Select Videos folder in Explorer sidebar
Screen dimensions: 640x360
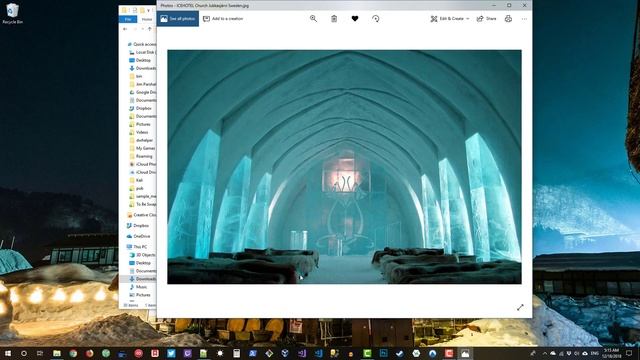(139, 132)
